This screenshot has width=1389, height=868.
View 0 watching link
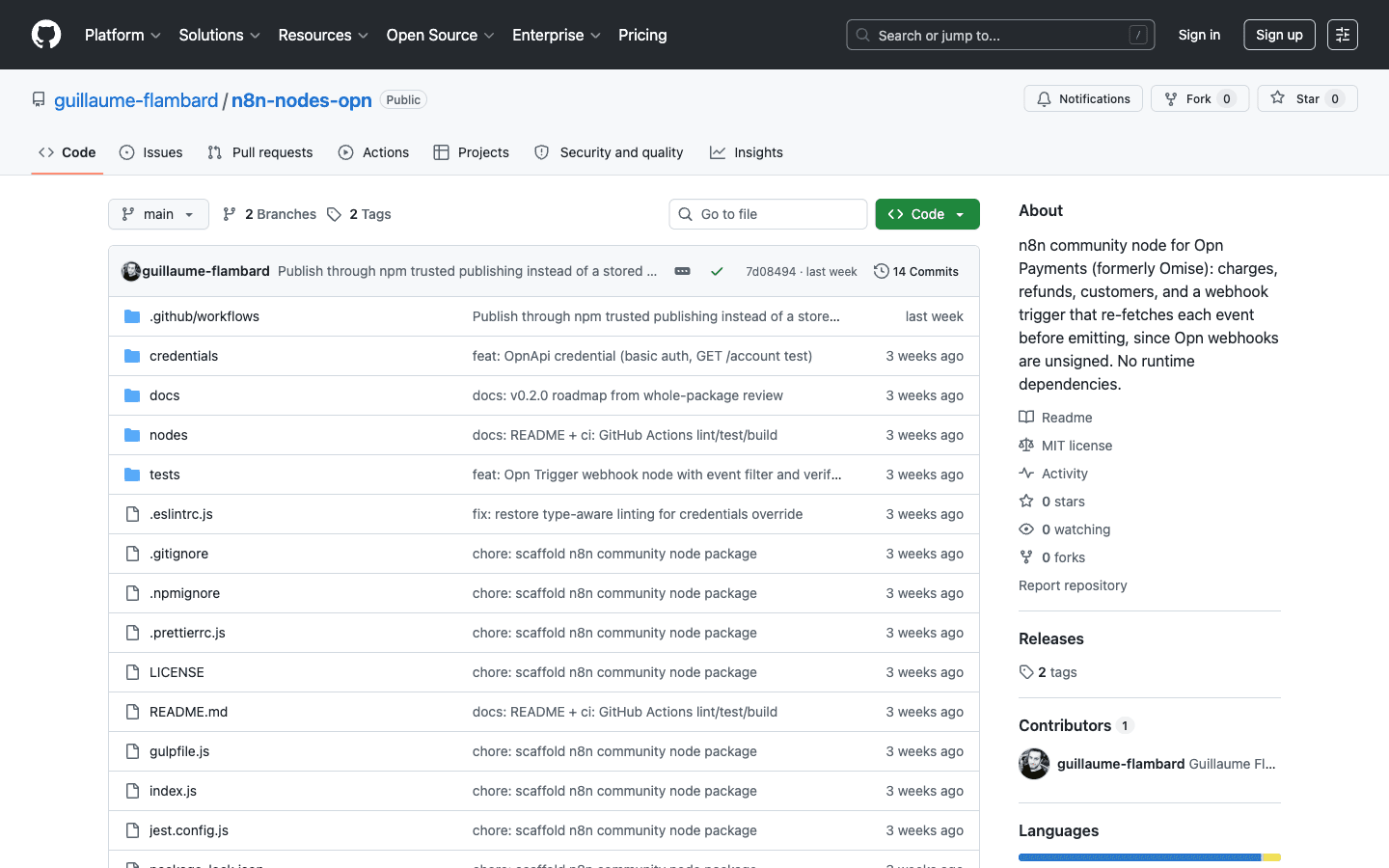pos(1065,529)
